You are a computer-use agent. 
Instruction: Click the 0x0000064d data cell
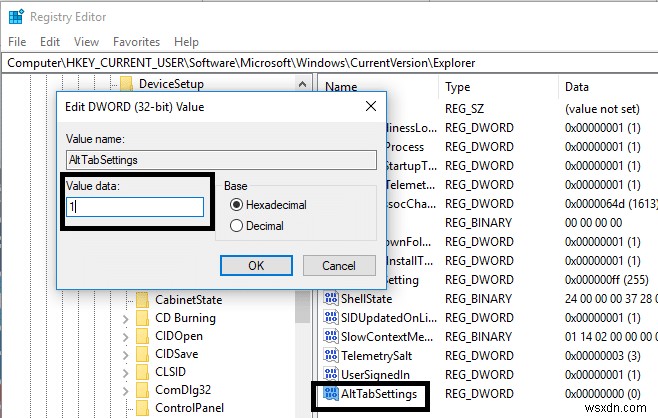coord(611,204)
